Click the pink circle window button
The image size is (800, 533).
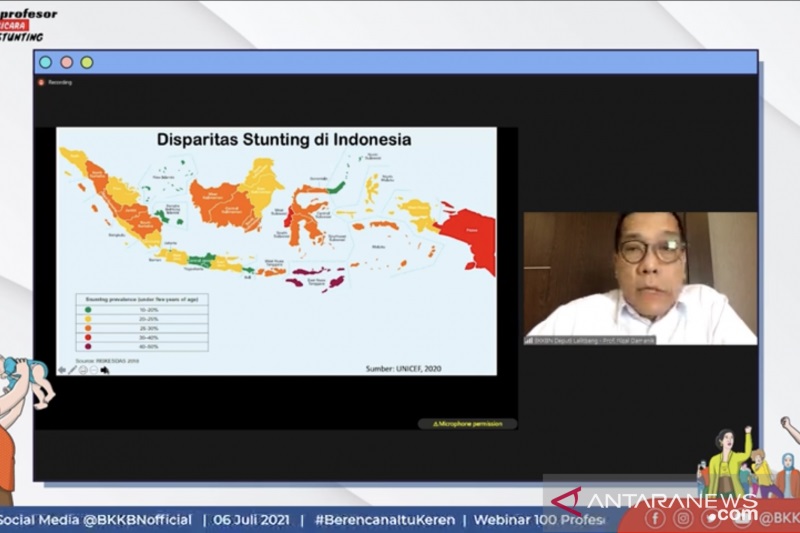66,62
